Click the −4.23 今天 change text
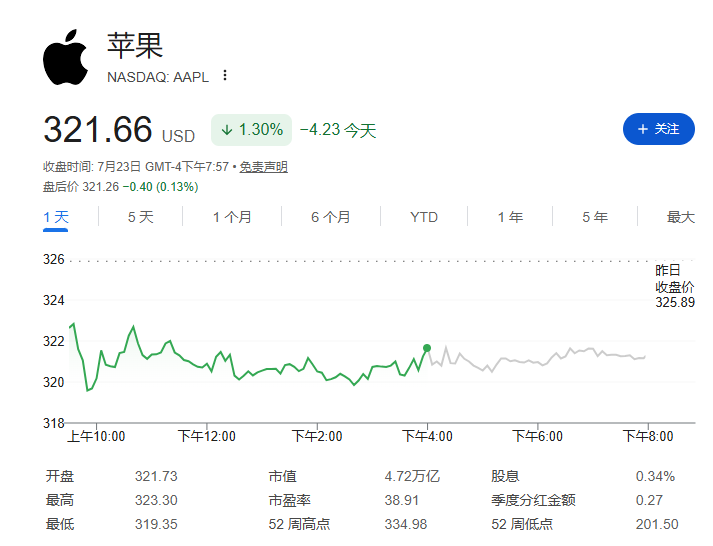 (x=338, y=130)
